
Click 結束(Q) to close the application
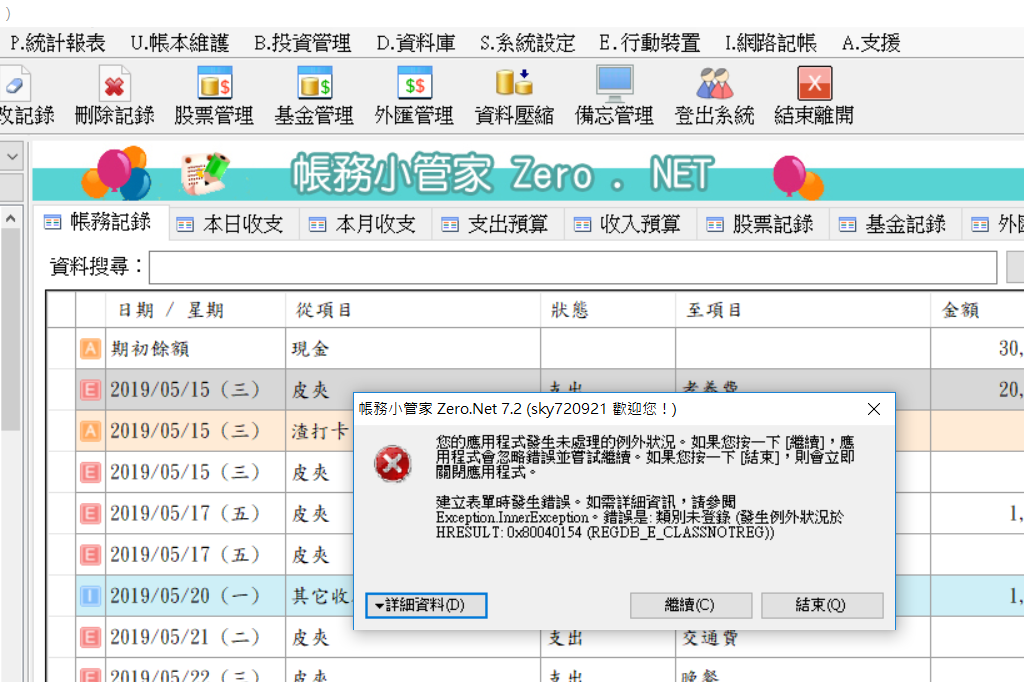click(x=822, y=605)
